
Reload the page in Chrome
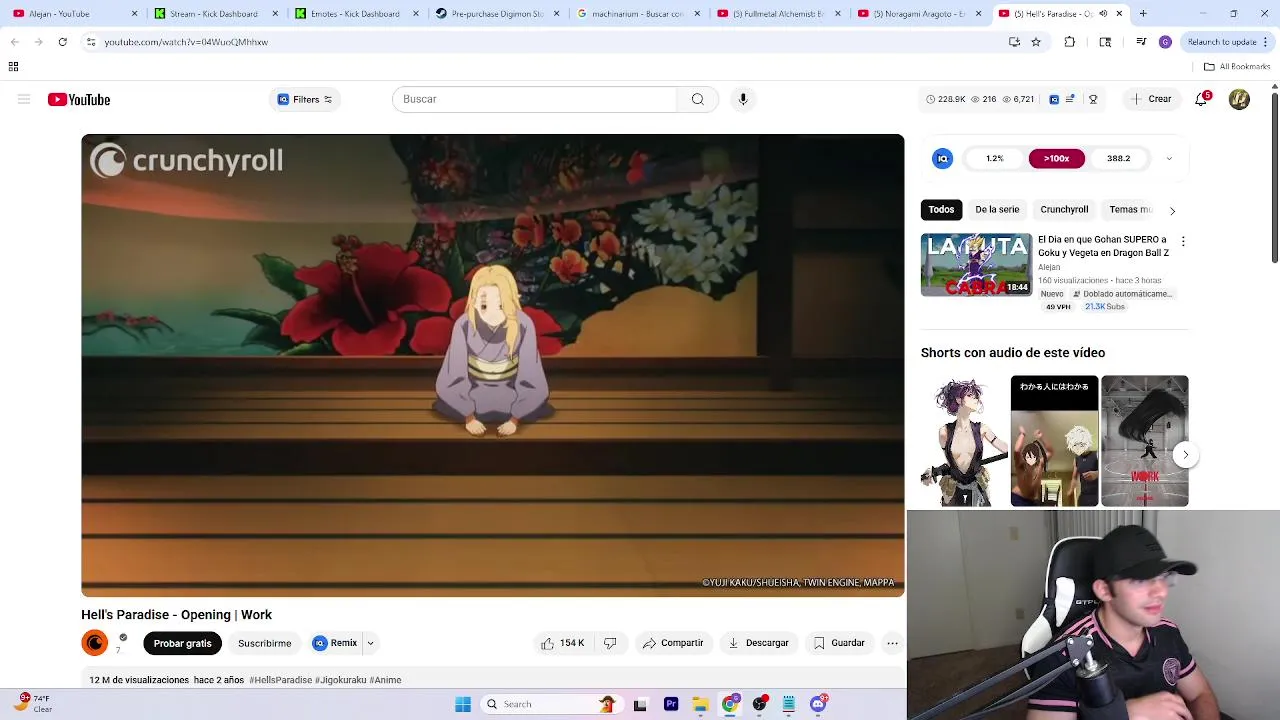pos(62,42)
